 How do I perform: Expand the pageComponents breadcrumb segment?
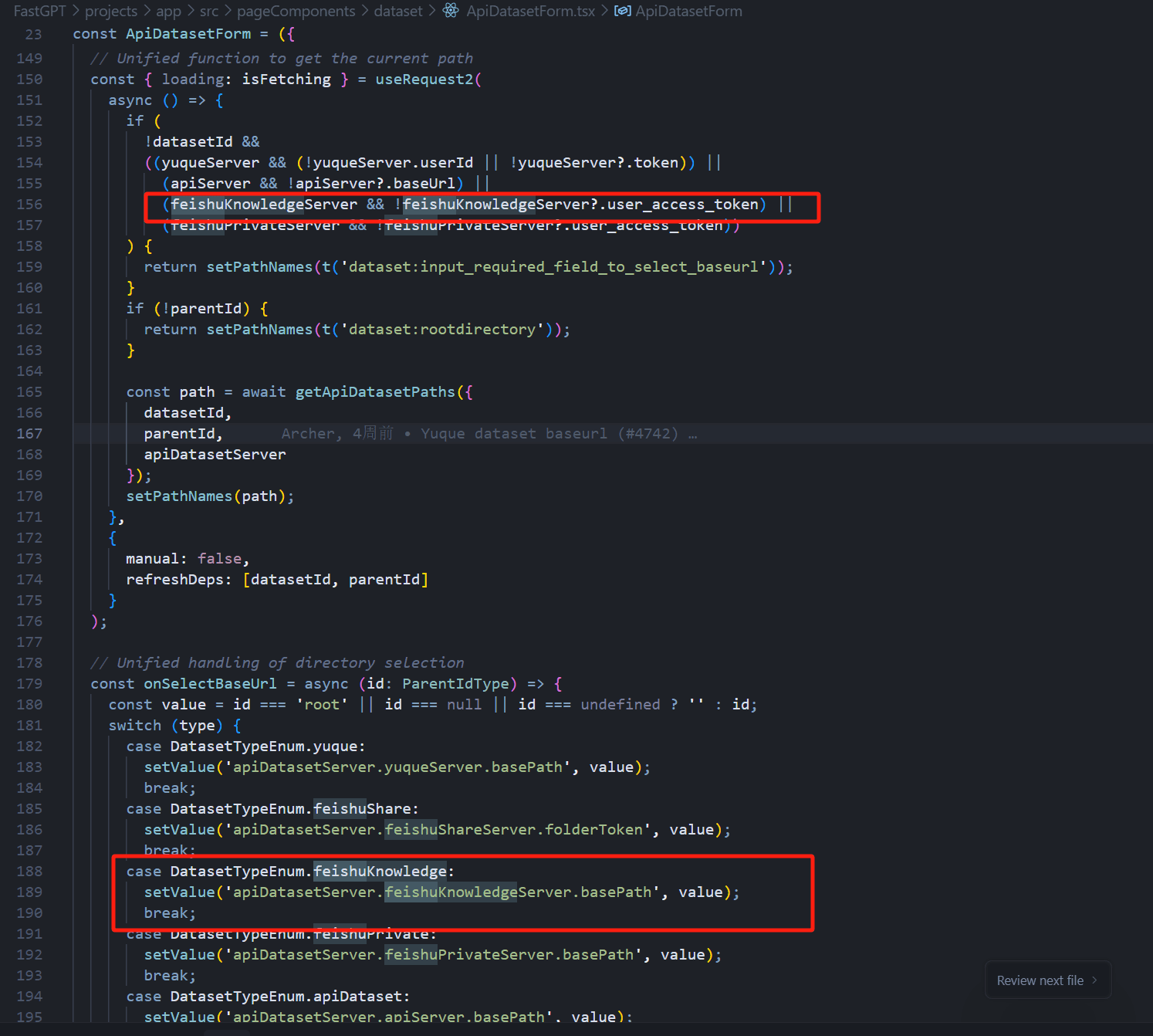point(296,11)
